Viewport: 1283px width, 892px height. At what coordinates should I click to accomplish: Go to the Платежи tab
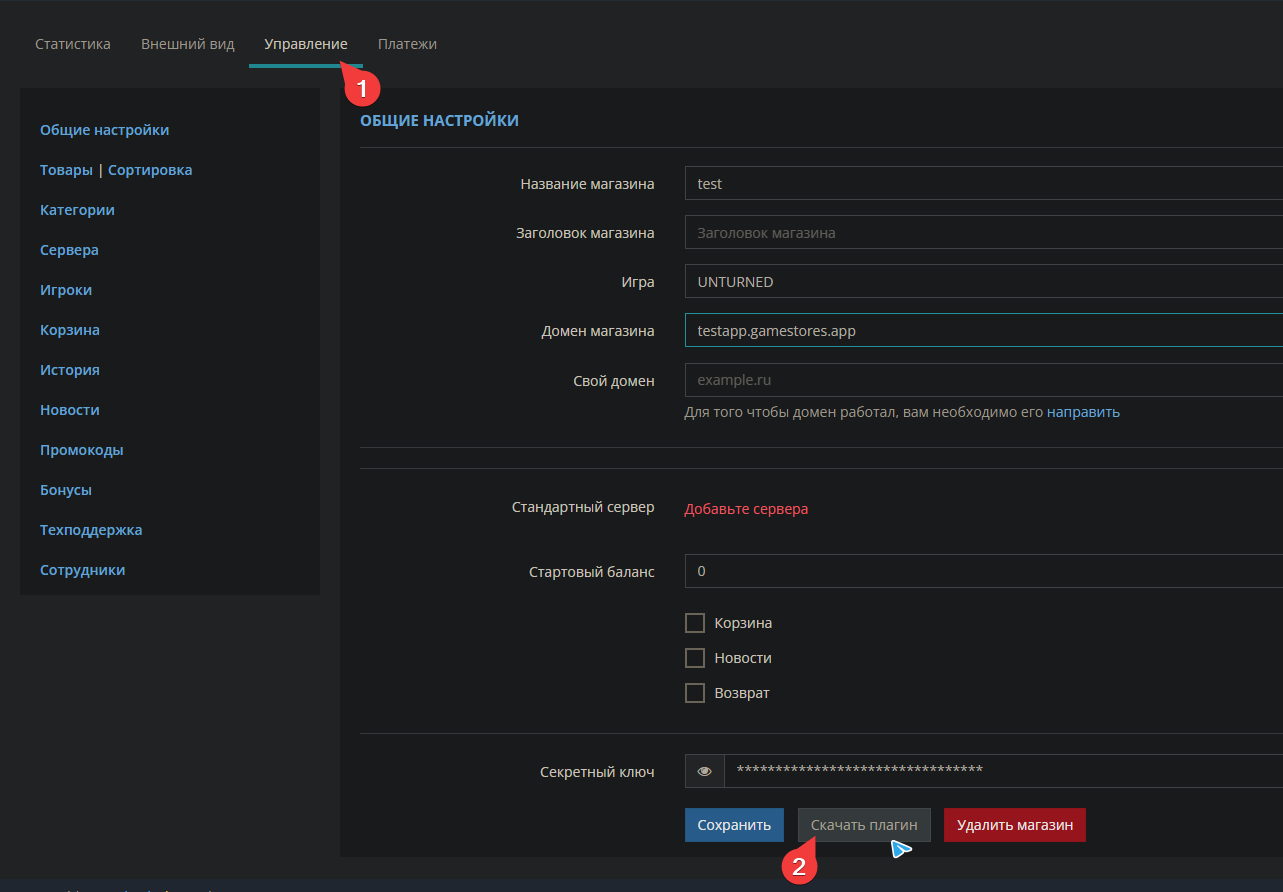(407, 44)
